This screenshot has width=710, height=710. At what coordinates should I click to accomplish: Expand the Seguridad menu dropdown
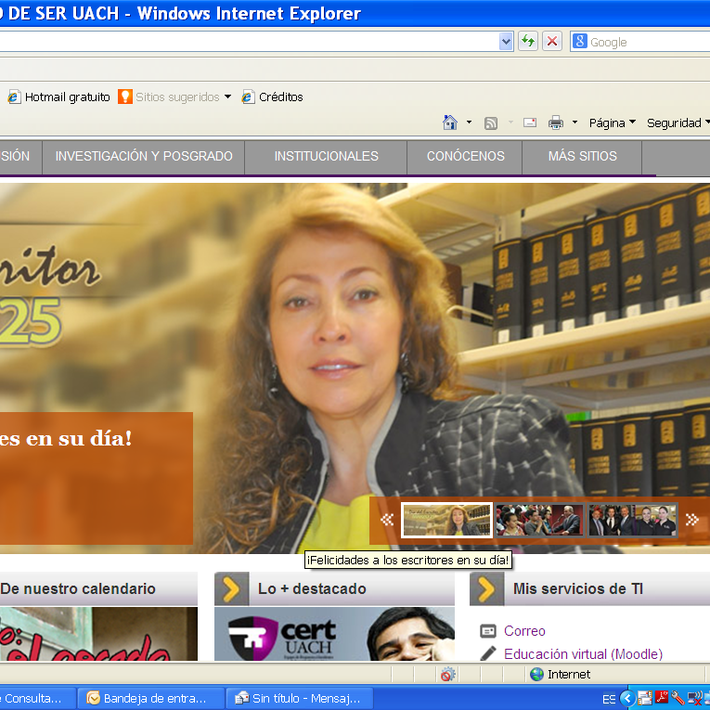[x=678, y=123]
